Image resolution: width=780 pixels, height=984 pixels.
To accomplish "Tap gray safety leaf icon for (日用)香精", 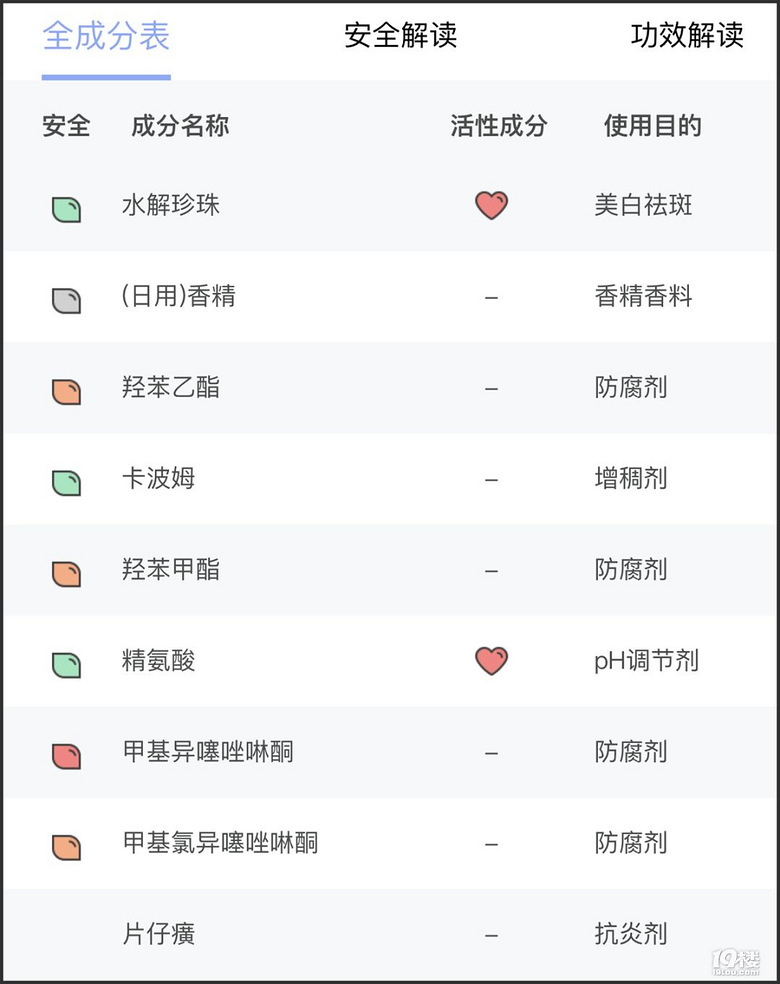I will pyautogui.click(x=66, y=301).
